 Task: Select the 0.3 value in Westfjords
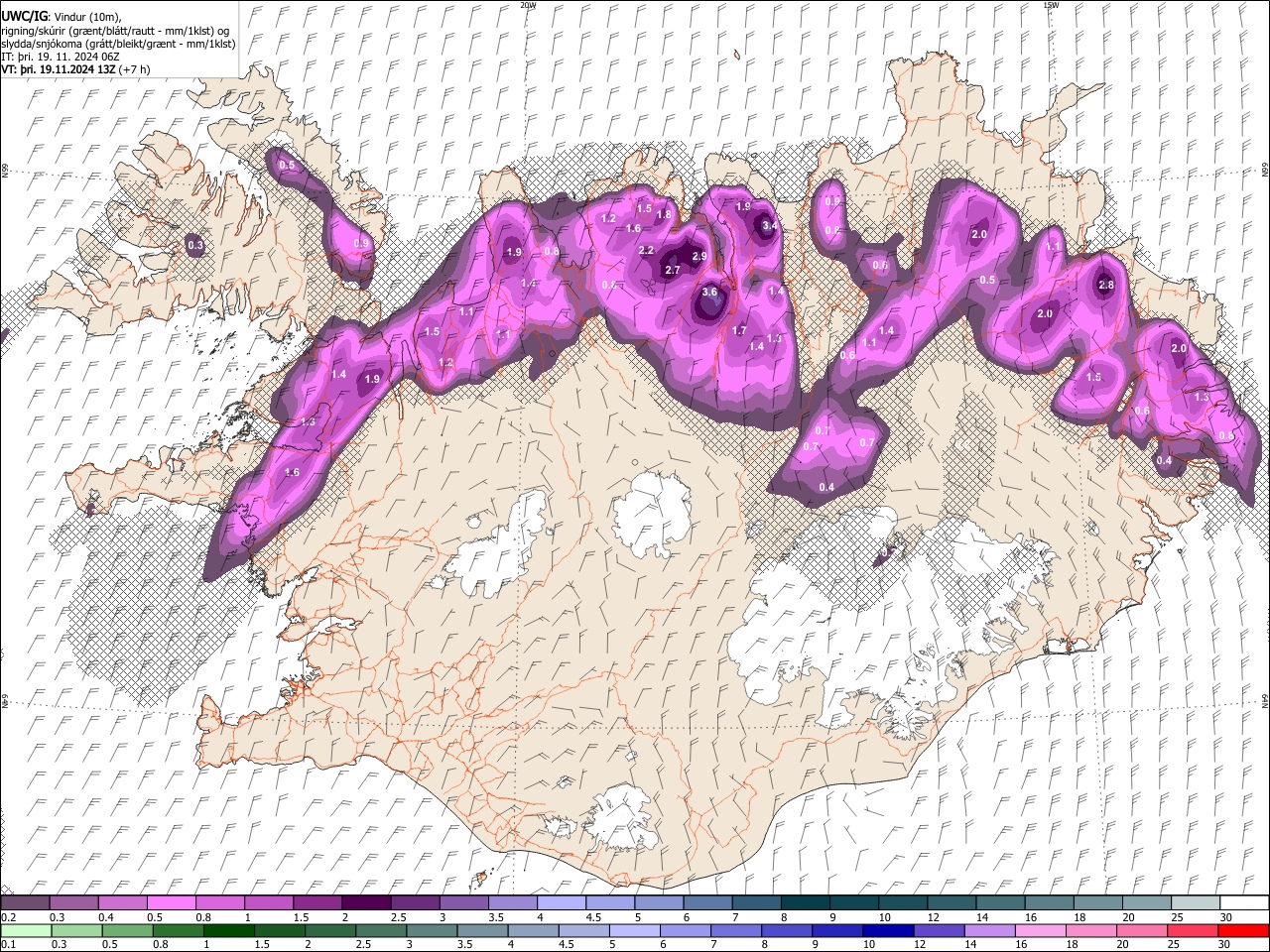click(x=195, y=245)
